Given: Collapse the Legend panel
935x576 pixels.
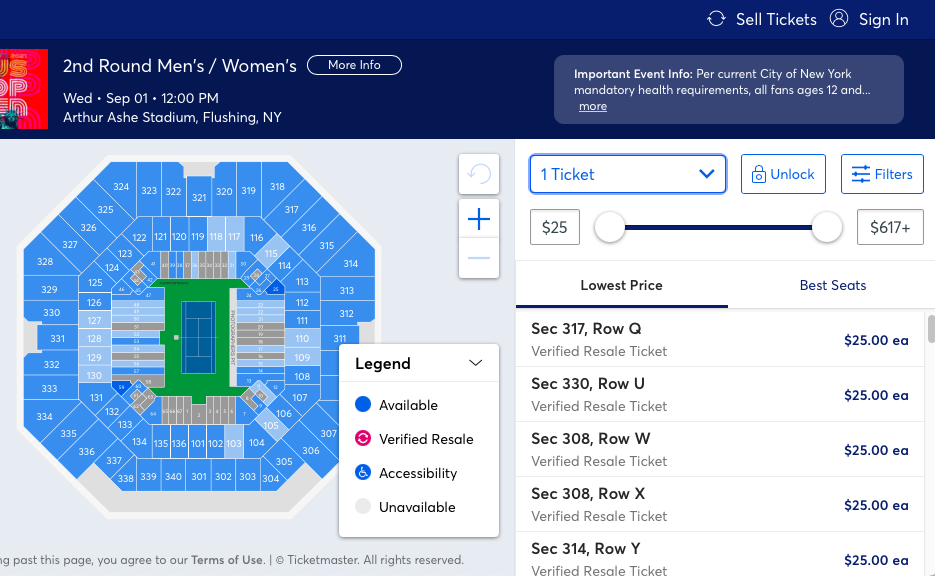Looking at the screenshot, I should click(x=475, y=364).
